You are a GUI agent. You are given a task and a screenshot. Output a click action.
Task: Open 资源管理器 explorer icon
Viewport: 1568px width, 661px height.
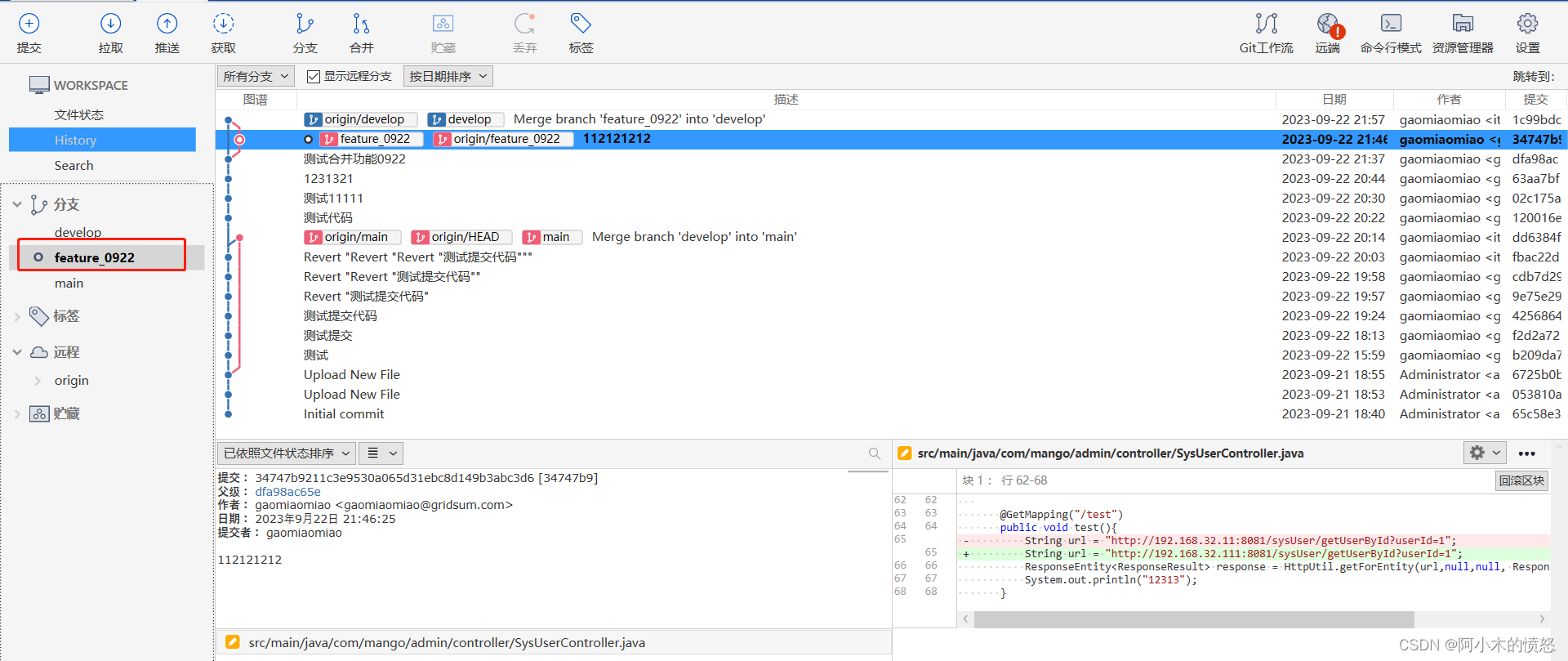point(1463,25)
